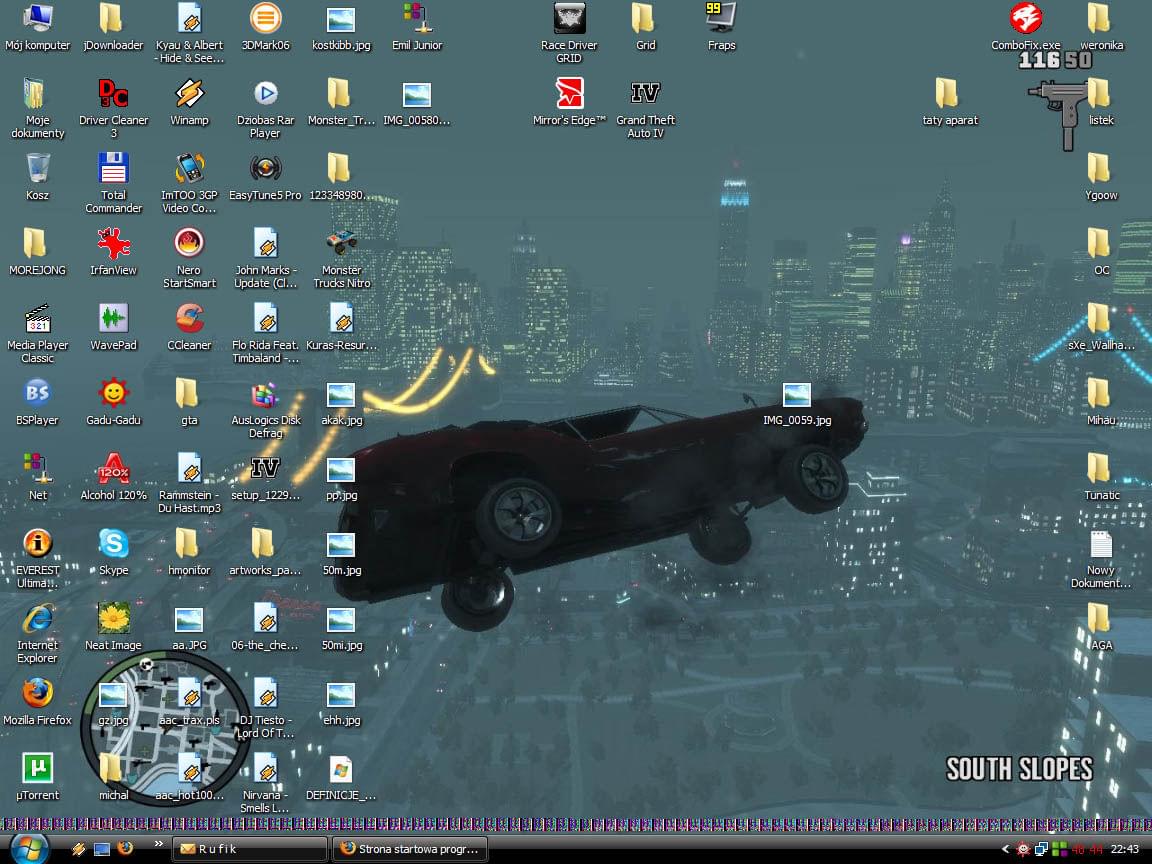Open the Mirror's Edge shortcut

(x=569, y=94)
